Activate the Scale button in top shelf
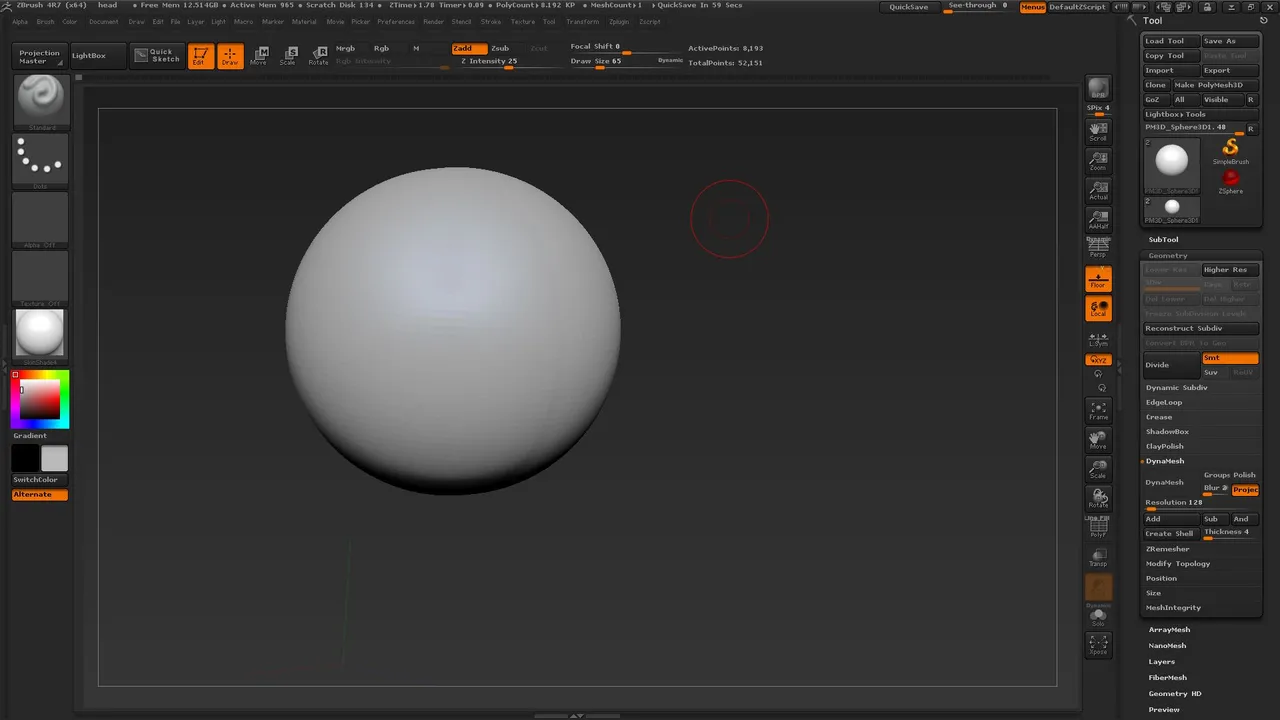1280x720 pixels. click(x=288, y=56)
